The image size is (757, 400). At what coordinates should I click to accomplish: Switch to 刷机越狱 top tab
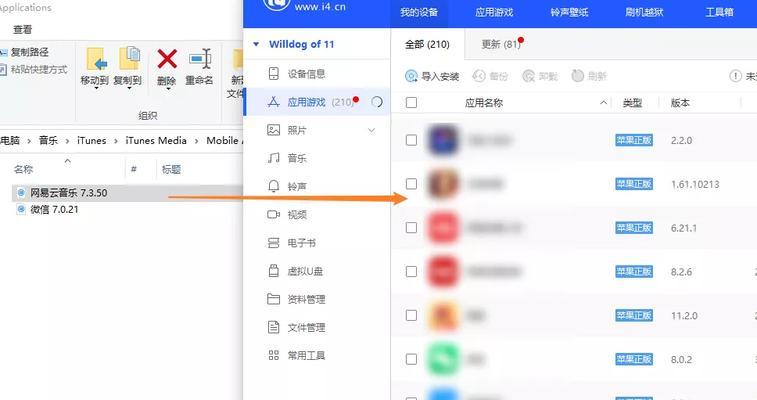click(x=645, y=12)
